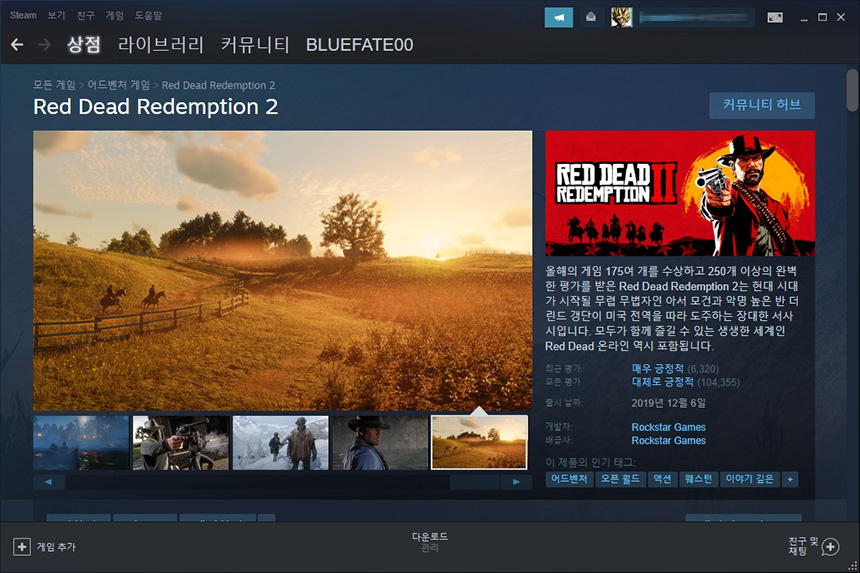860x573 pixels.
Task: Select the 오픈 월드 tag
Action: pyautogui.click(x=620, y=479)
